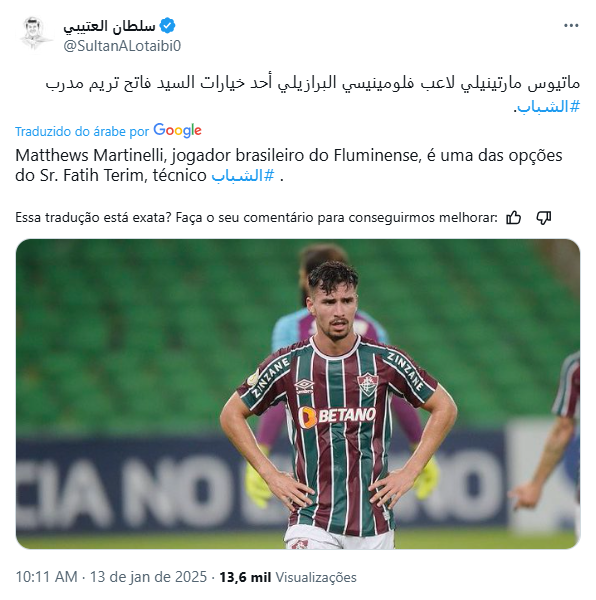Open the three-dot more options menu
The image size is (596, 600).
571,26
